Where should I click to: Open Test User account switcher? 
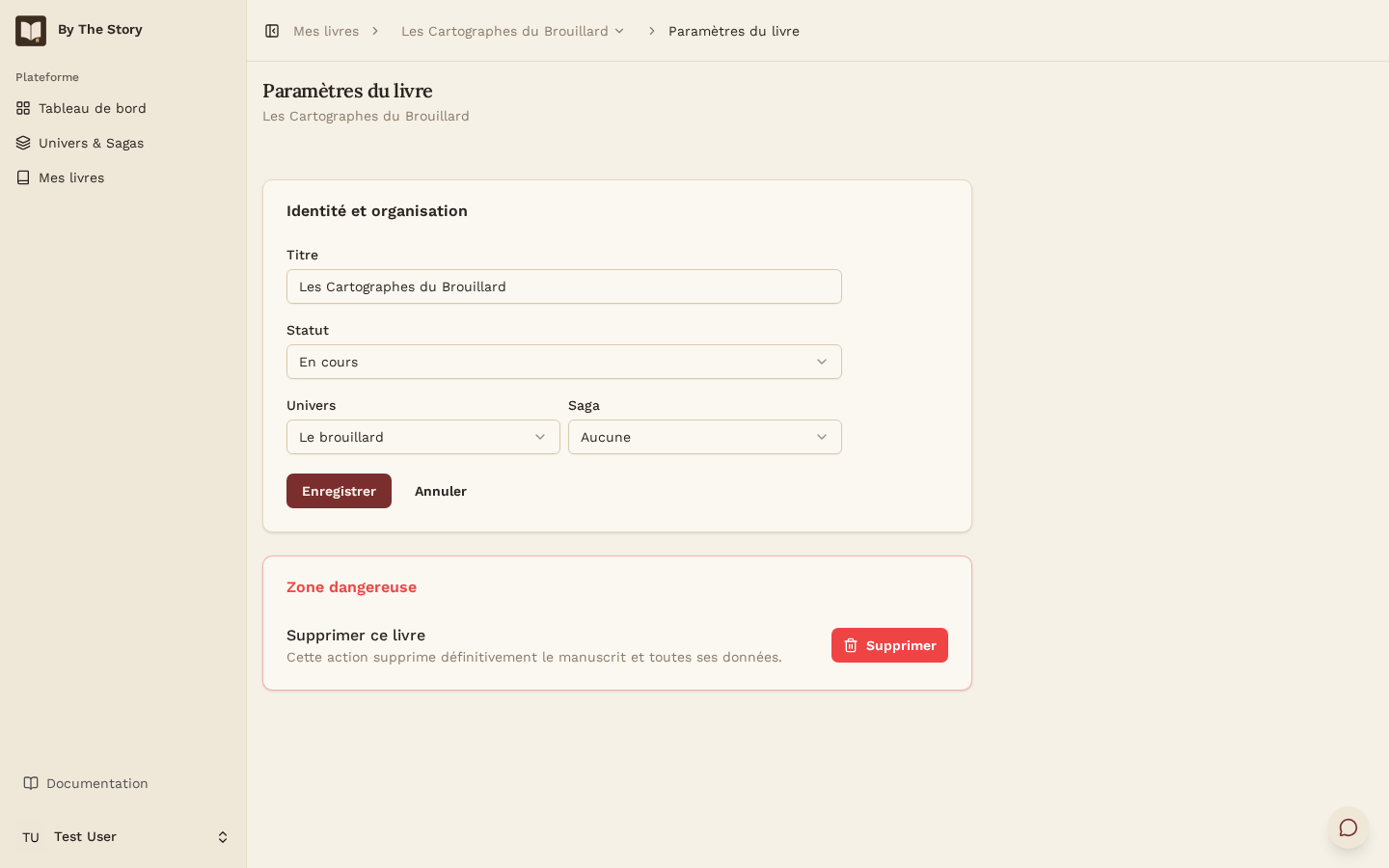pyautogui.click(x=123, y=837)
